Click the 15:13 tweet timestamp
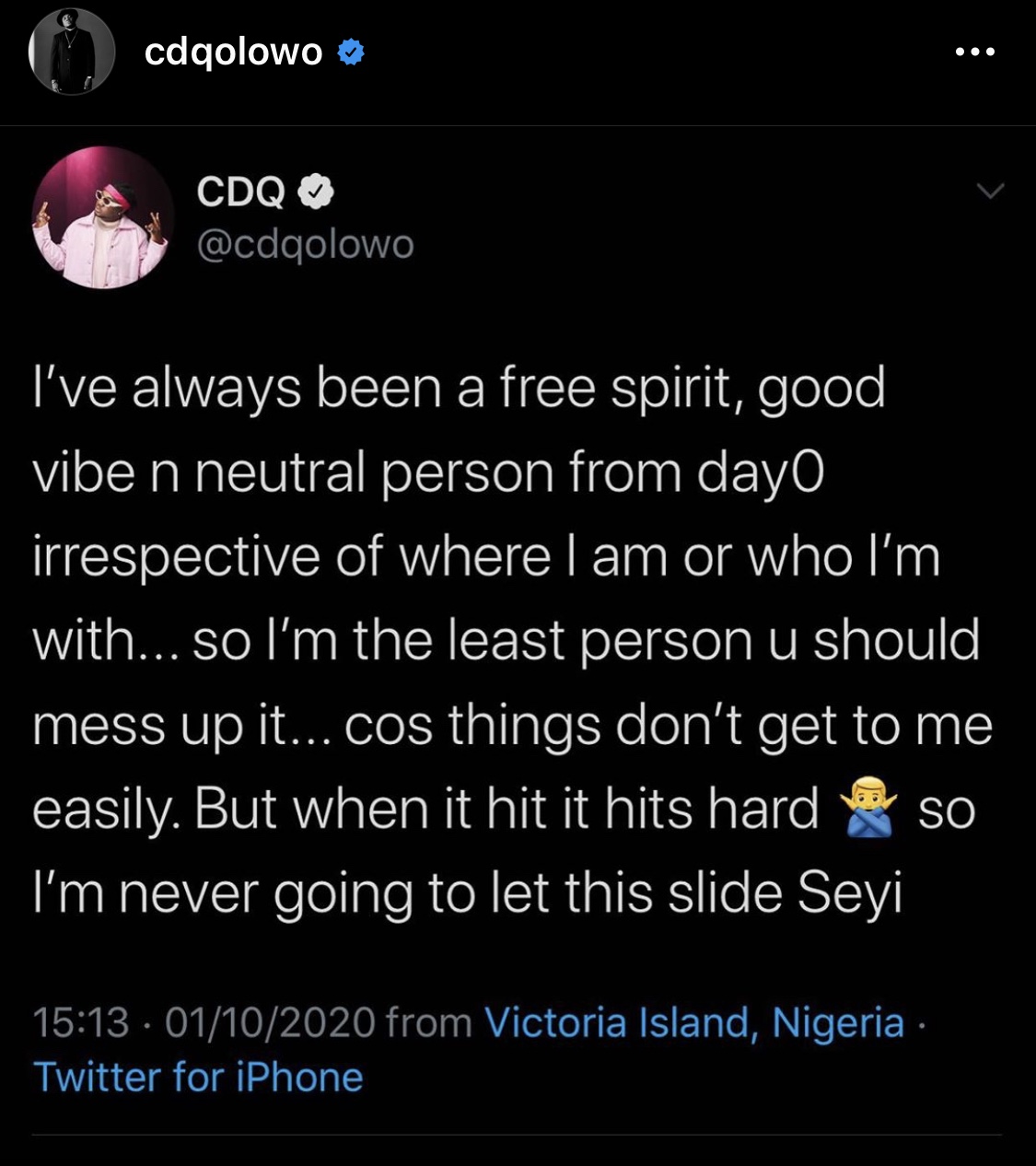Screen dimensions: 1036x1166 click(x=80, y=1022)
